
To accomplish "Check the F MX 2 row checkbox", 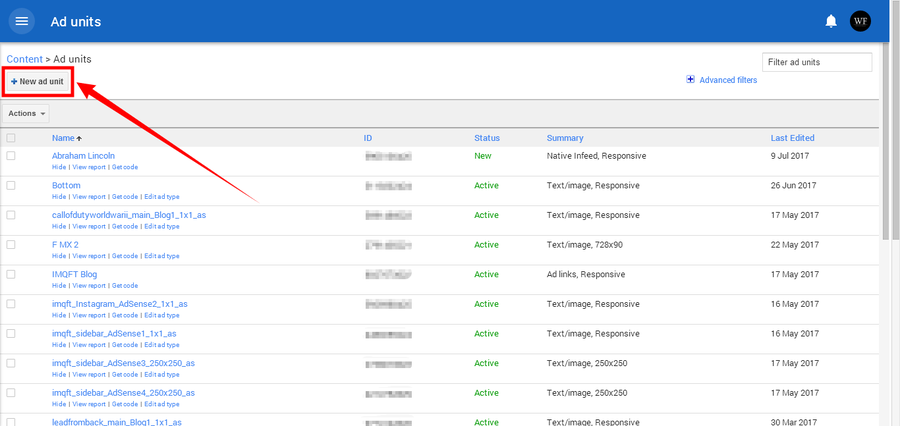I will (11, 245).
